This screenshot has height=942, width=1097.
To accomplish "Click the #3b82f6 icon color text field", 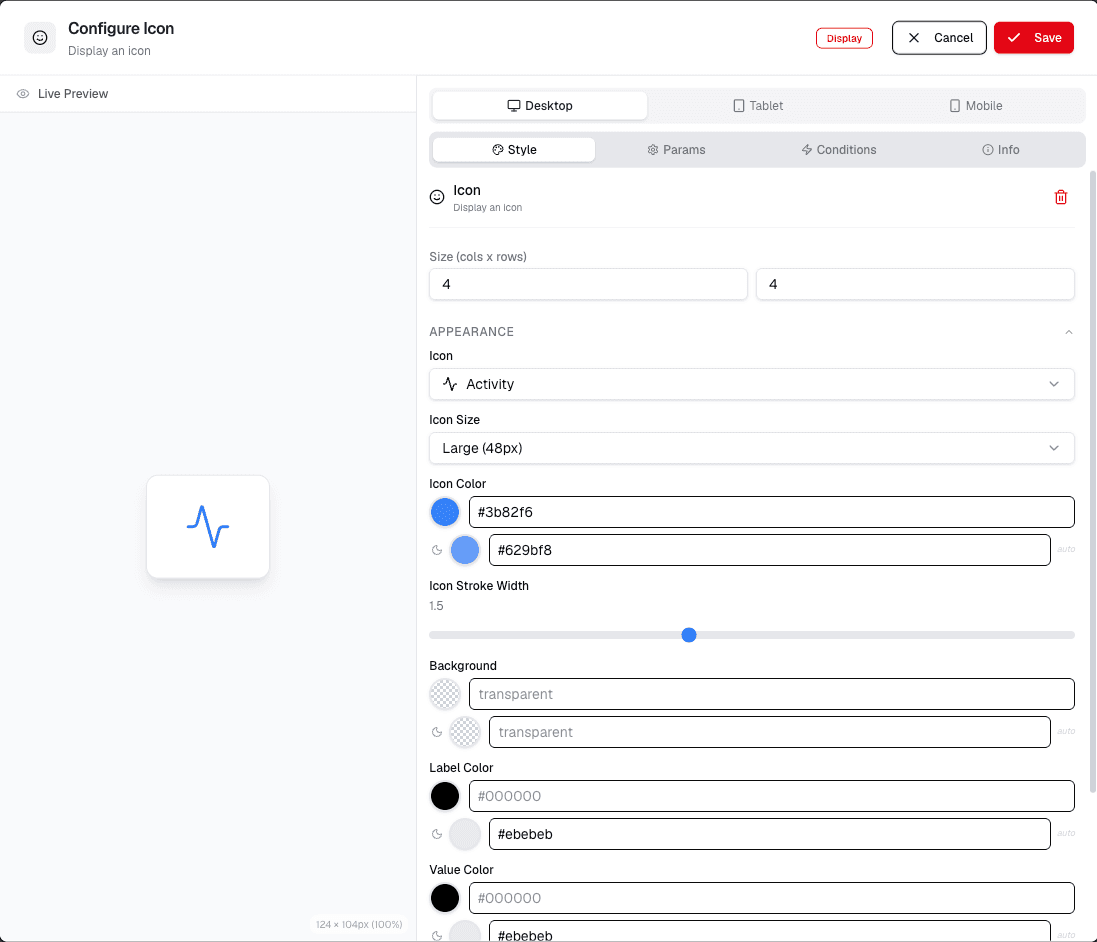I will 772,512.
